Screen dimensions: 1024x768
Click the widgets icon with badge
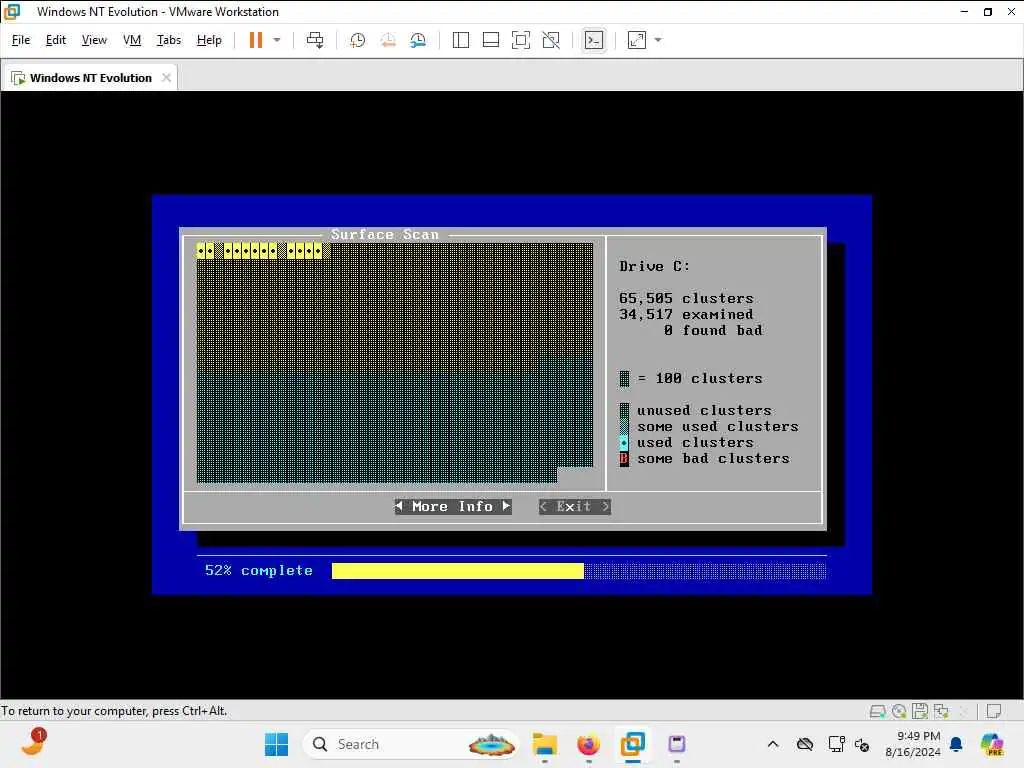click(x=33, y=743)
